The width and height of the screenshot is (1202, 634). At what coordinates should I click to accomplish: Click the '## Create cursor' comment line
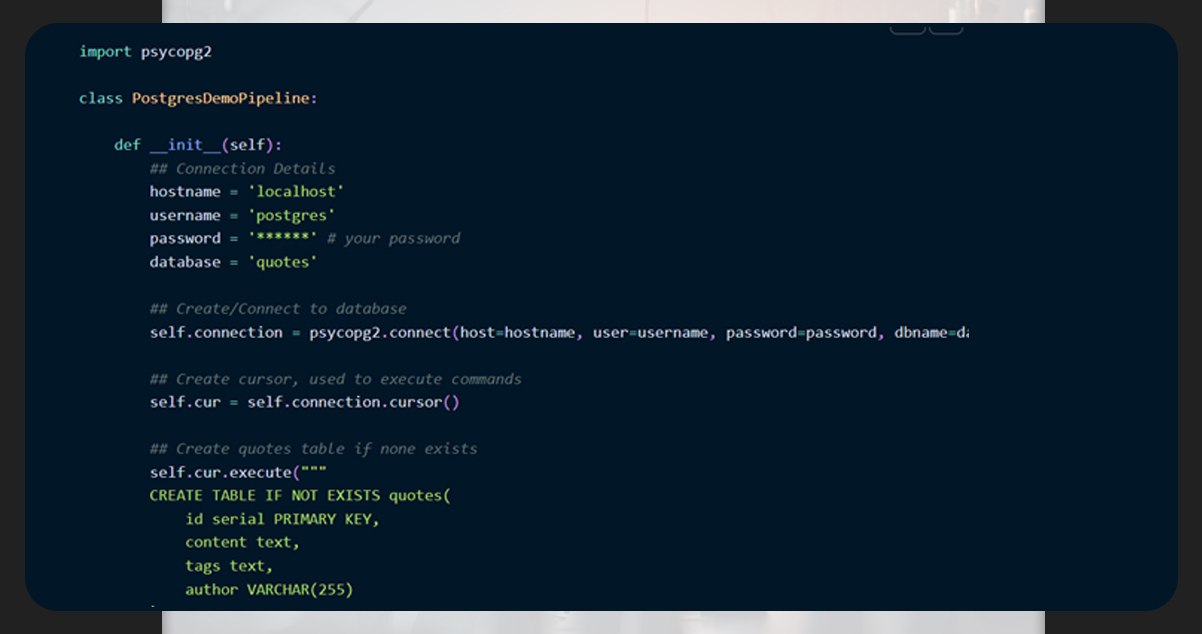pos(335,379)
